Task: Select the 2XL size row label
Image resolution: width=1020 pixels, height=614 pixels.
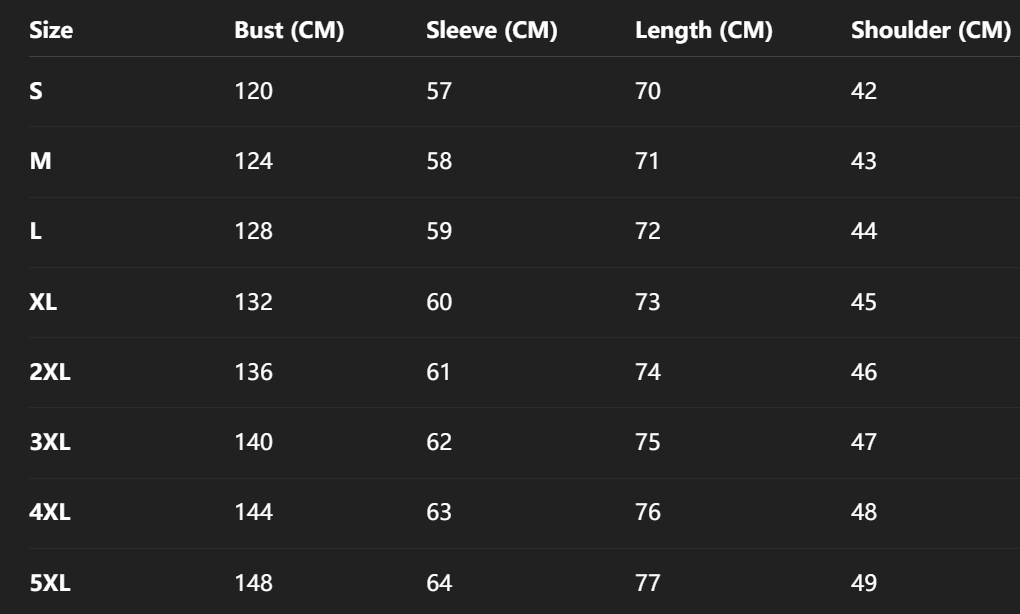Action: point(50,372)
